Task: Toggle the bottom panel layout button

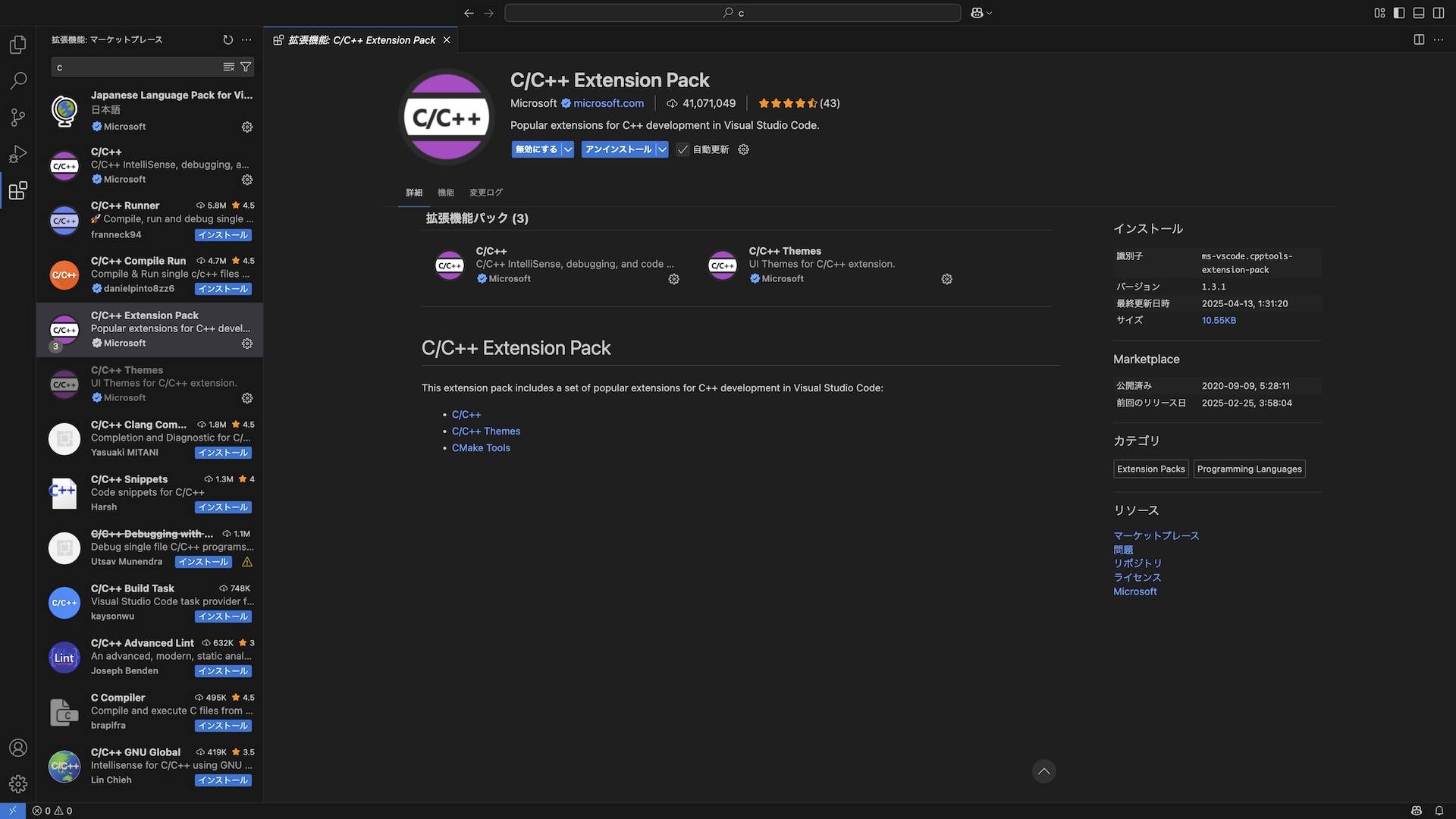Action: (x=1419, y=13)
